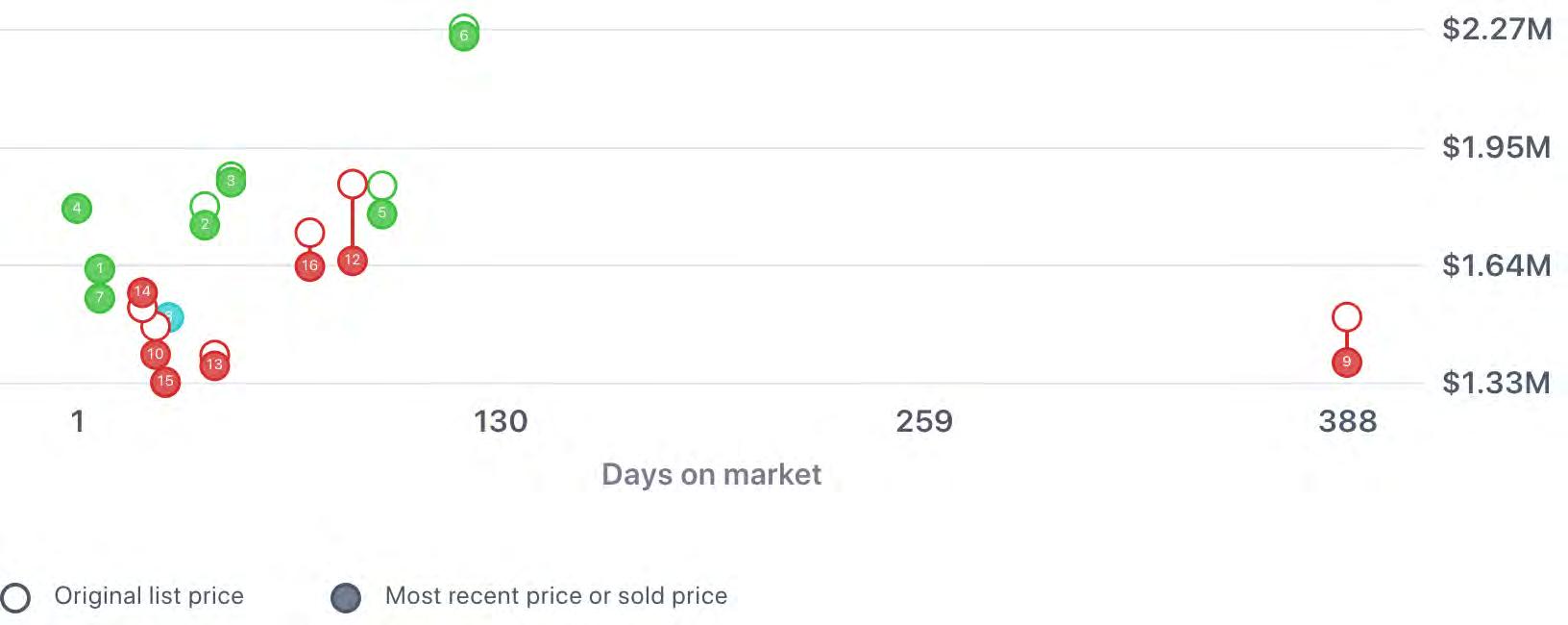This screenshot has height=625, width=1568.
Task: Click hollow red original price circle above 12
Action: (353, 184)
